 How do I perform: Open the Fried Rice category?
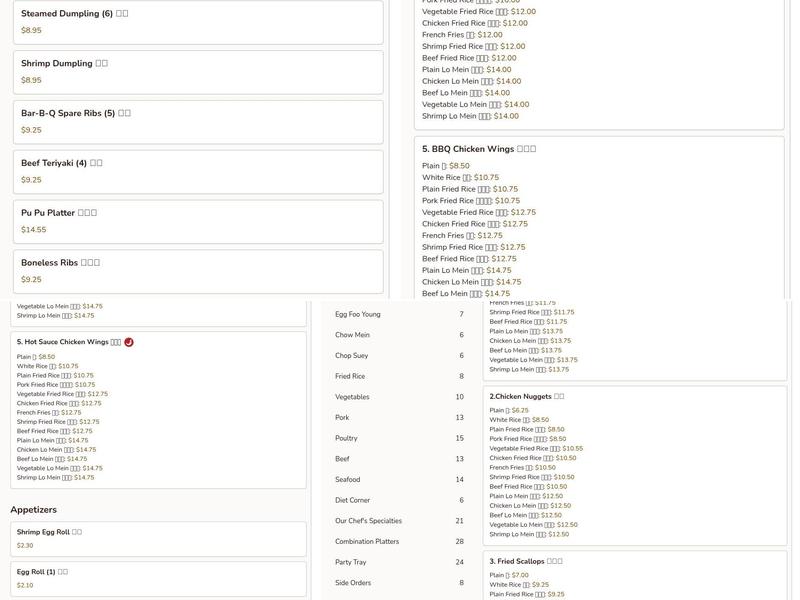point(399,376)
